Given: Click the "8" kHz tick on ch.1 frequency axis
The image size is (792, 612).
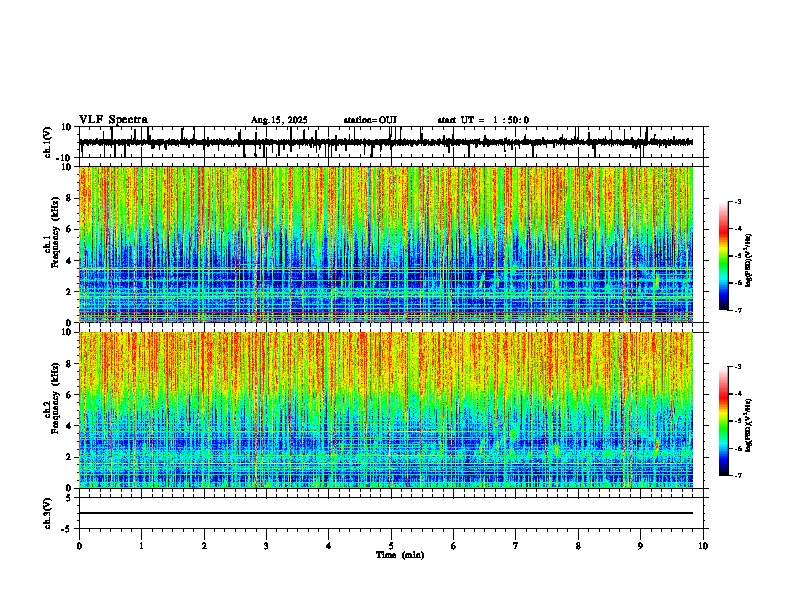Looking at the screenshot, I should click(70, 198).
